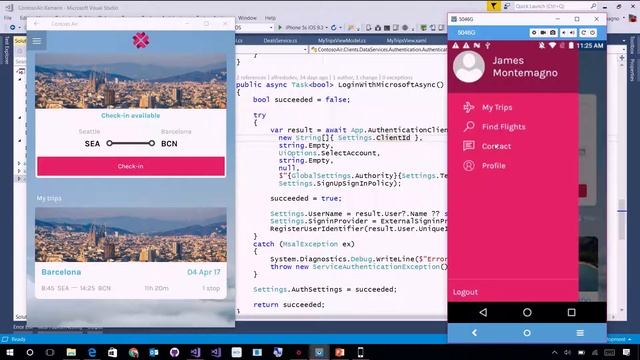Open Contact in emulator drawer
This screenshot has height=360, width=640.
[496, 146]
